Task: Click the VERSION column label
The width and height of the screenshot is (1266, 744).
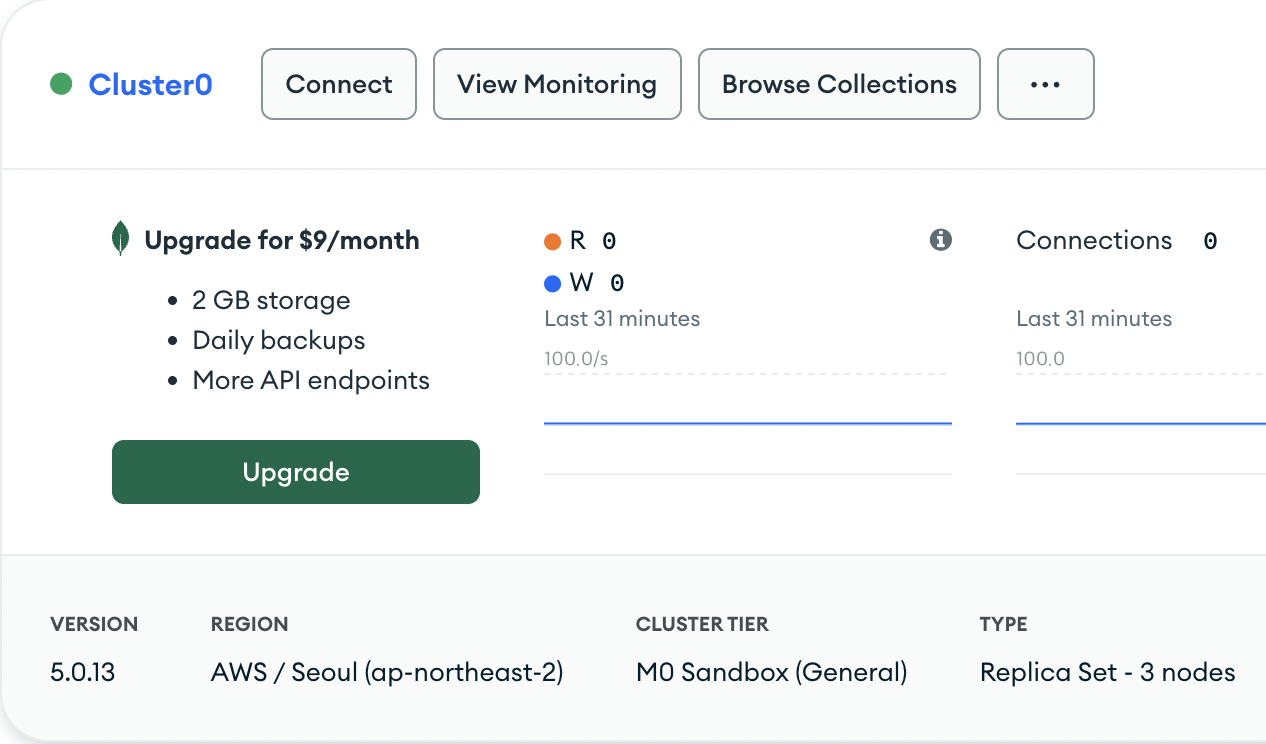Action: point(94,624)
